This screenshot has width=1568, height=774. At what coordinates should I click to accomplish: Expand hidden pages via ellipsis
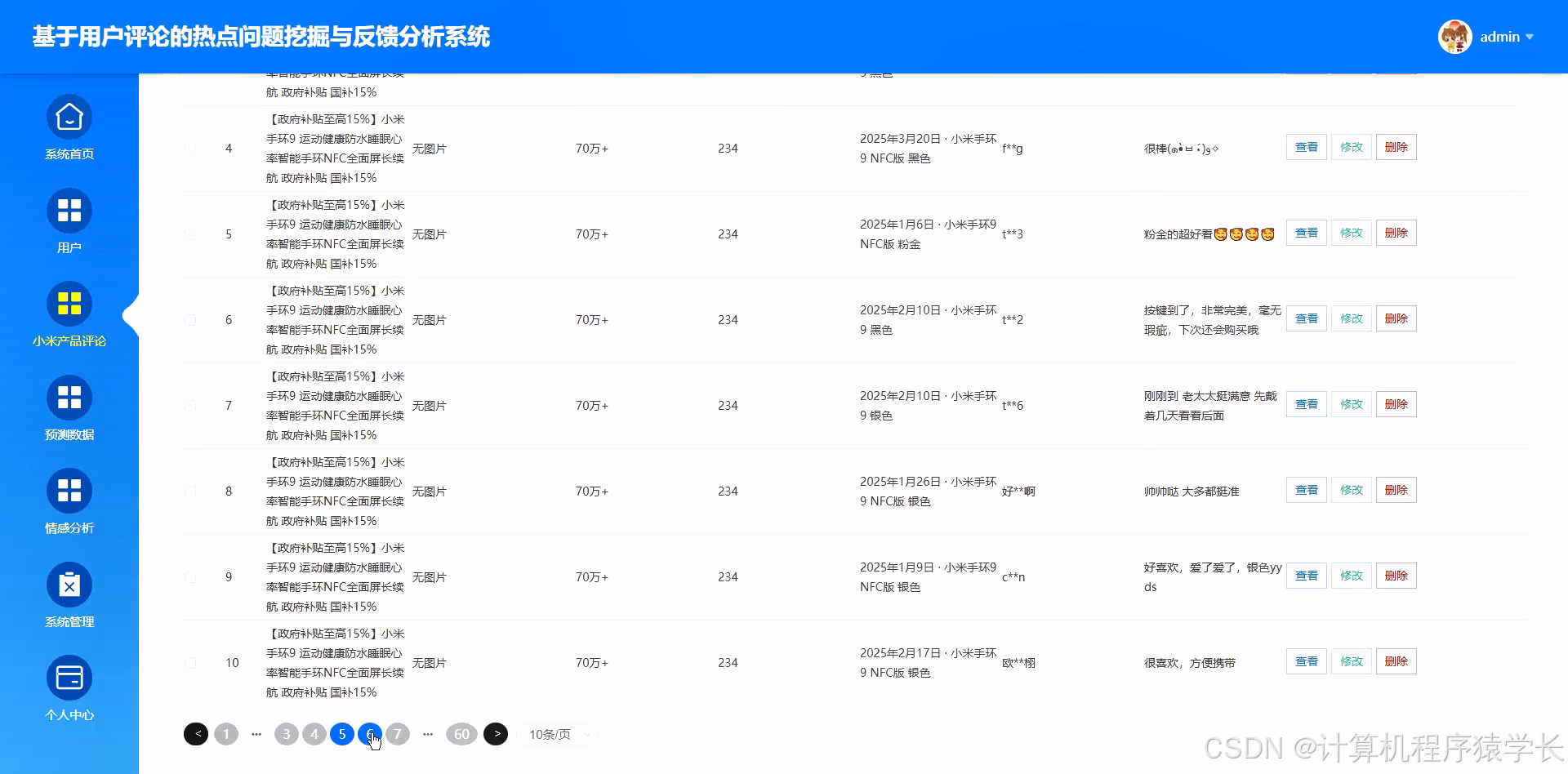tap(256, 734)
